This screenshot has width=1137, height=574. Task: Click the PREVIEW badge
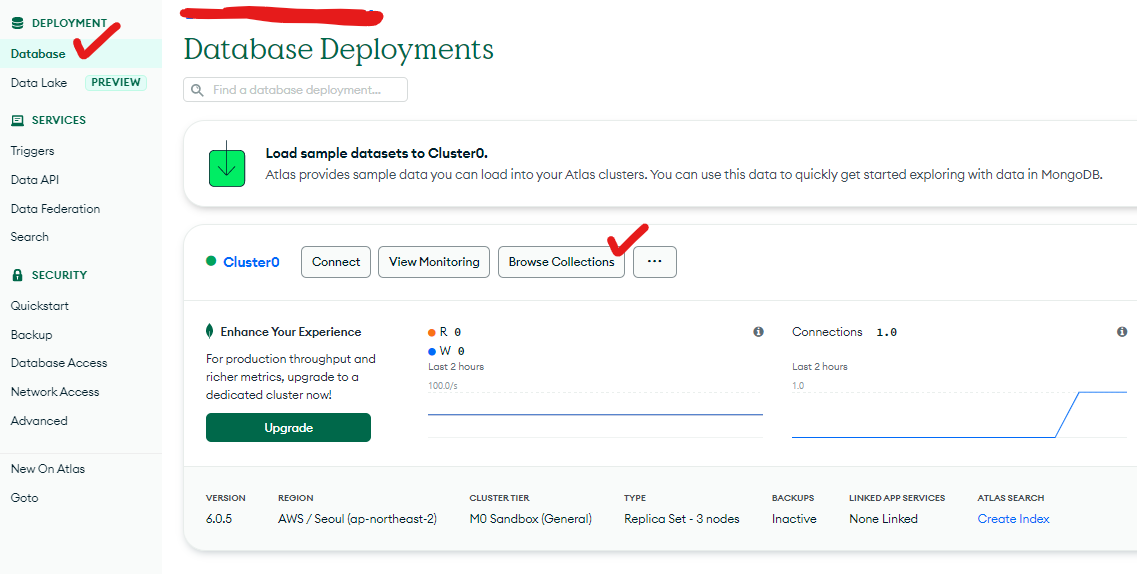[116, 83]
